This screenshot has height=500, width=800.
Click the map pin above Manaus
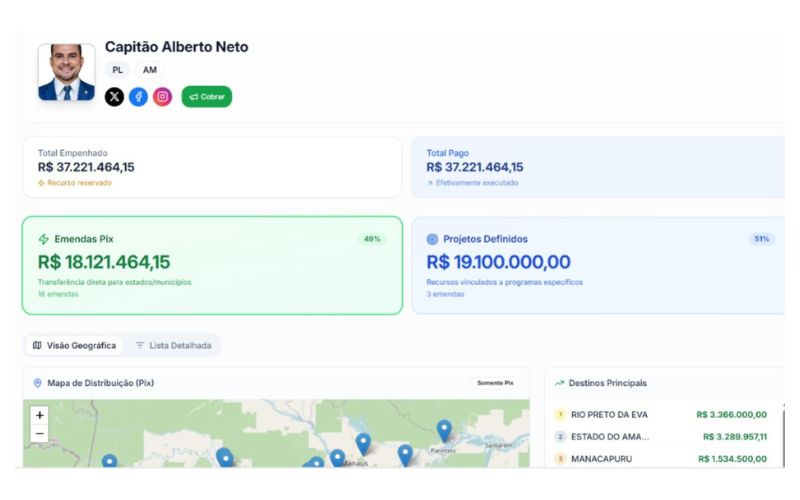click(x=363, y=443)
